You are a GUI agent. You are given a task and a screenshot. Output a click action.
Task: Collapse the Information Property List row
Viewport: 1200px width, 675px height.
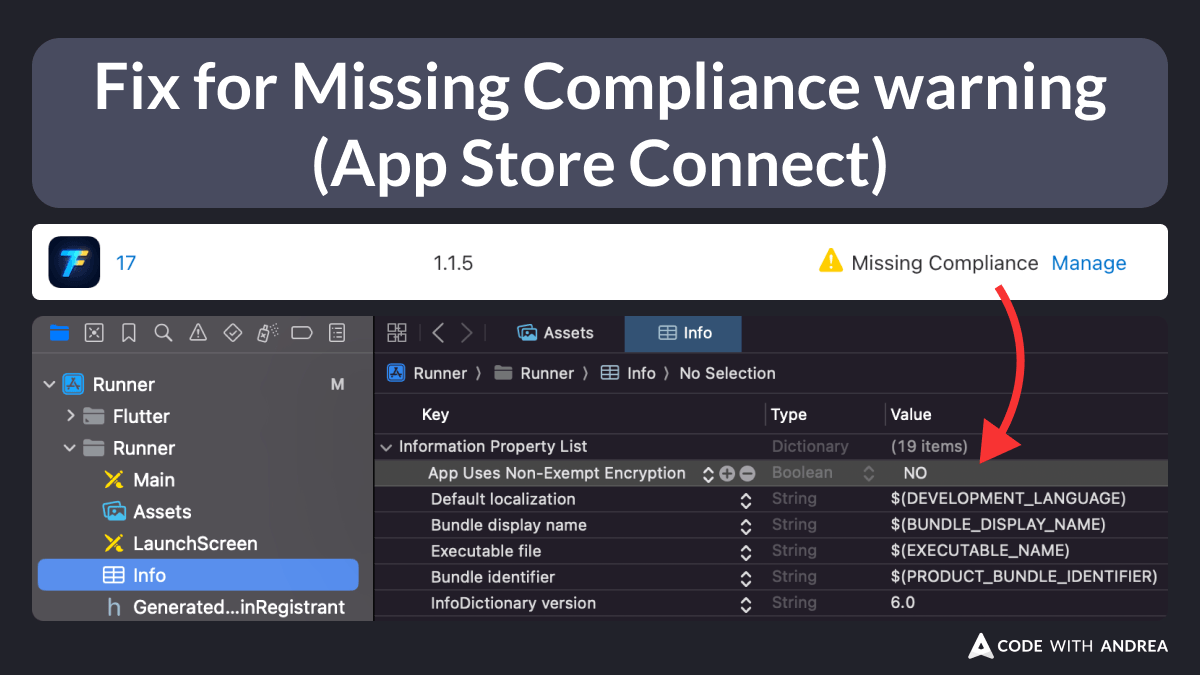pos(387,446)
